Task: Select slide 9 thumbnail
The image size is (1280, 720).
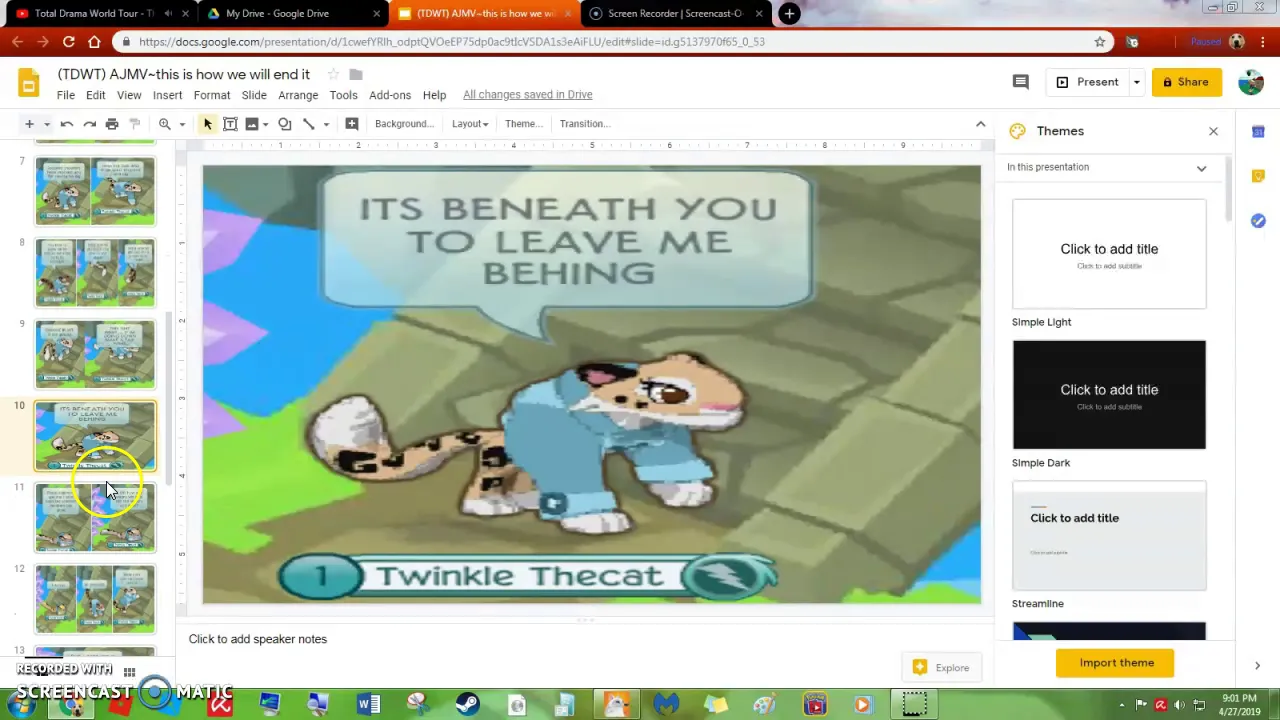Action: click(96, 354)
